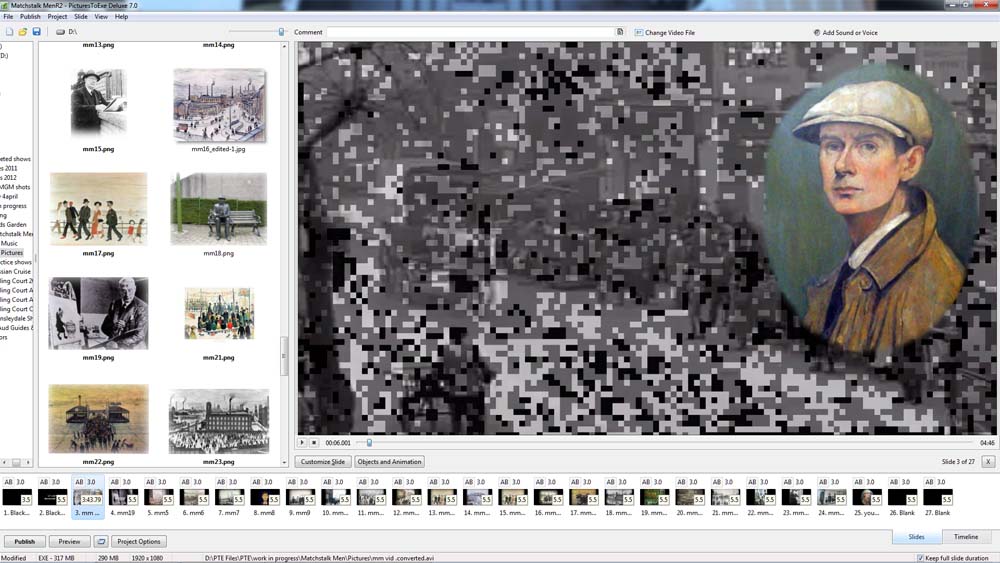
Task: Switch to the Slides tab
Action: tap(916, 537)
